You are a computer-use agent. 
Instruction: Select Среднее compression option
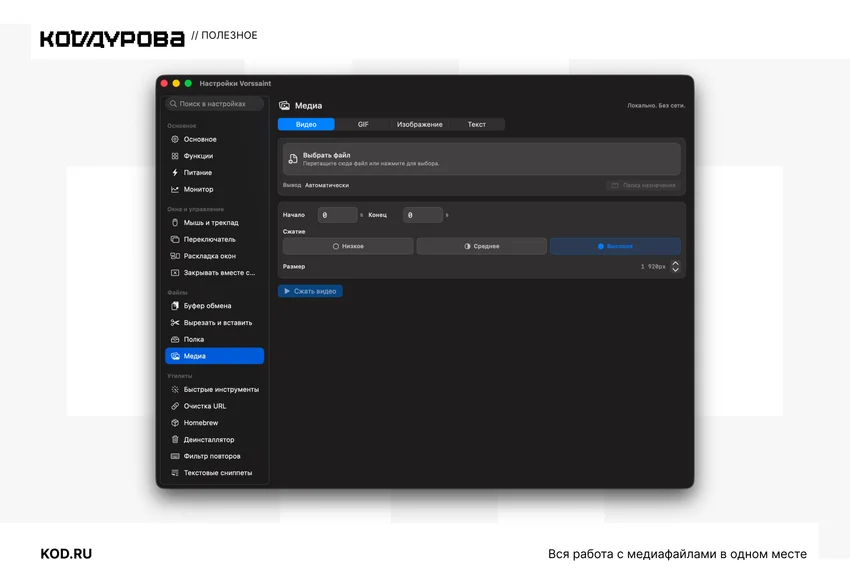point(481,246)
